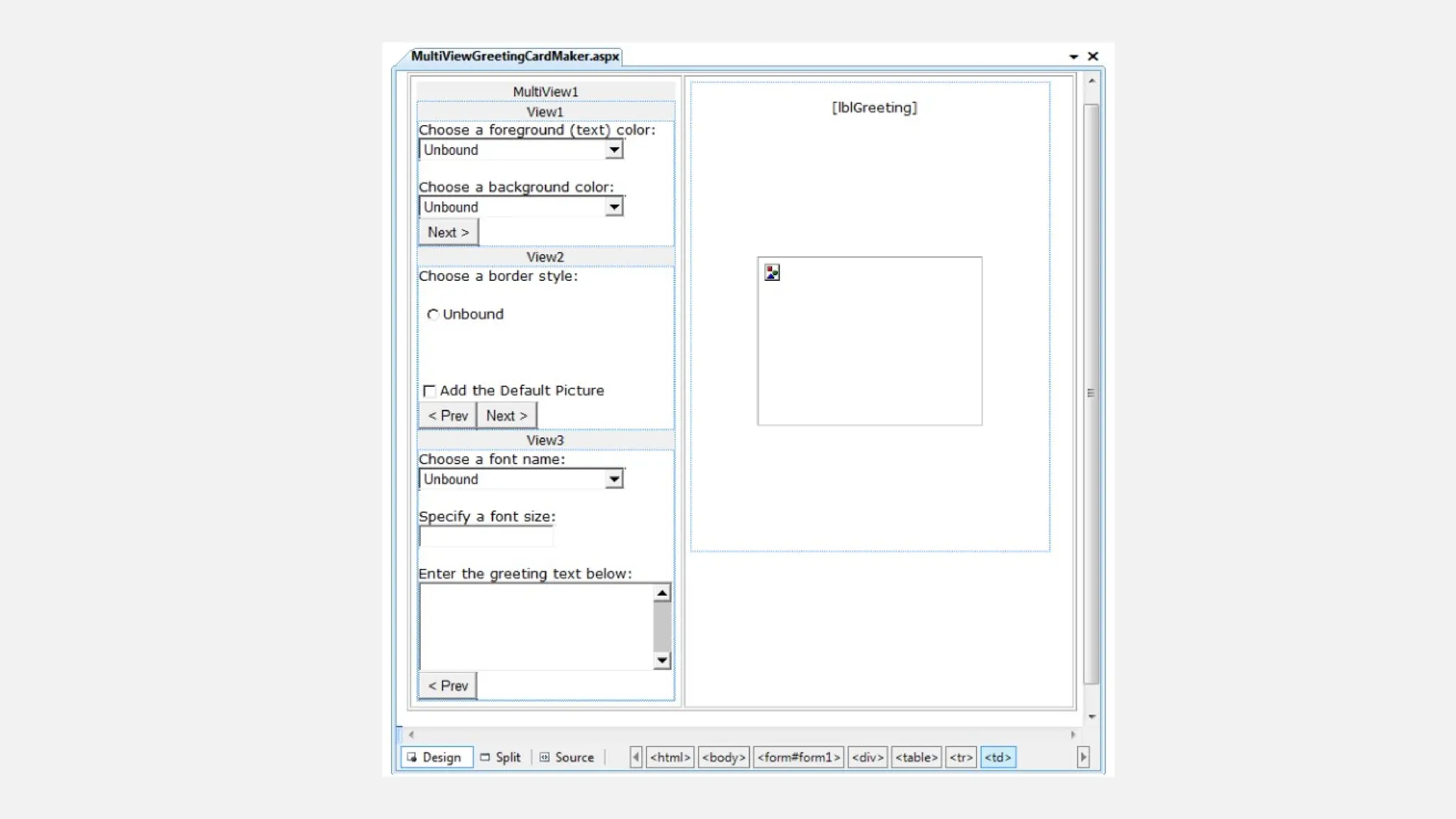Click the tab list dropdown arrow icon
The width and height of the screenshot is (1456, 819).
click(1074, 56)
